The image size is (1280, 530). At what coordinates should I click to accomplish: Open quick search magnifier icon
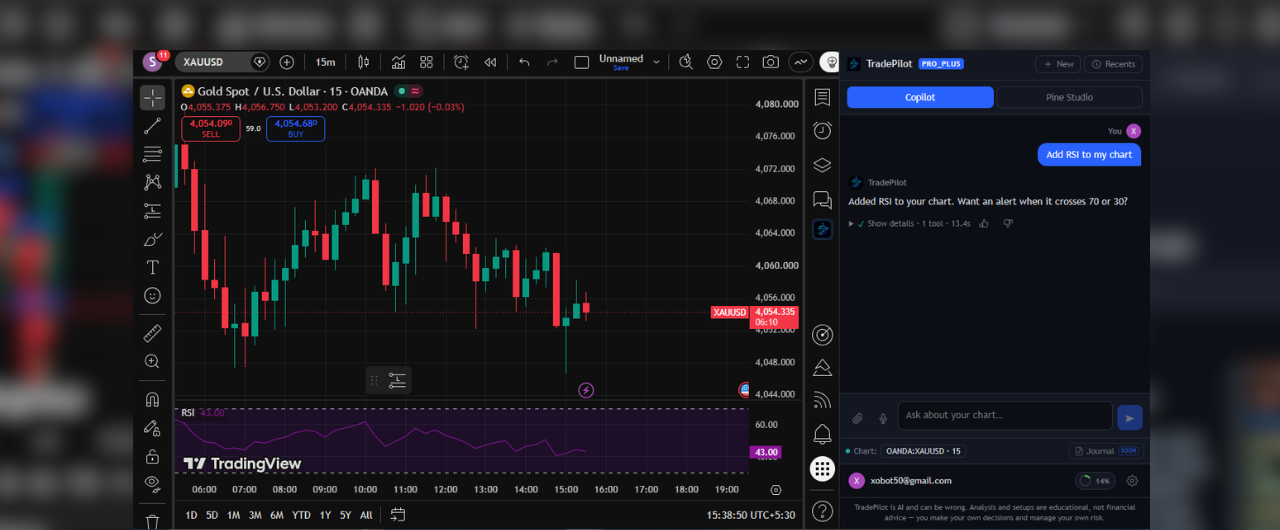point(686,62)
